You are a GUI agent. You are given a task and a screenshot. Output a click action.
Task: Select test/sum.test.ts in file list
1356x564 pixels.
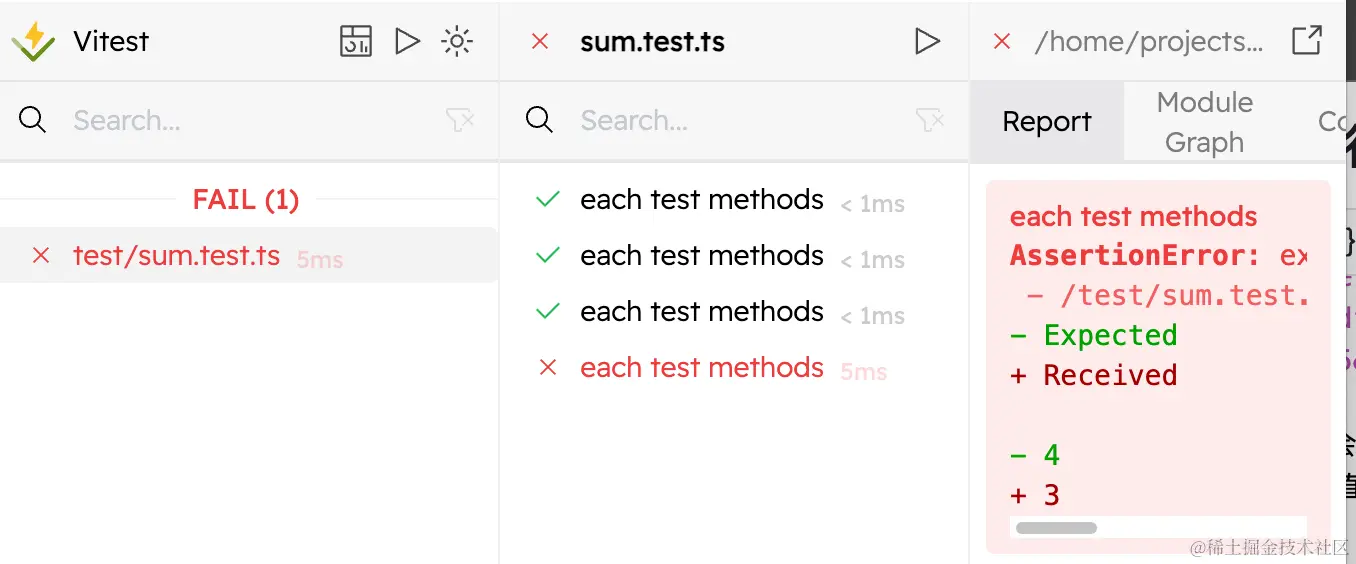point(177,256)
